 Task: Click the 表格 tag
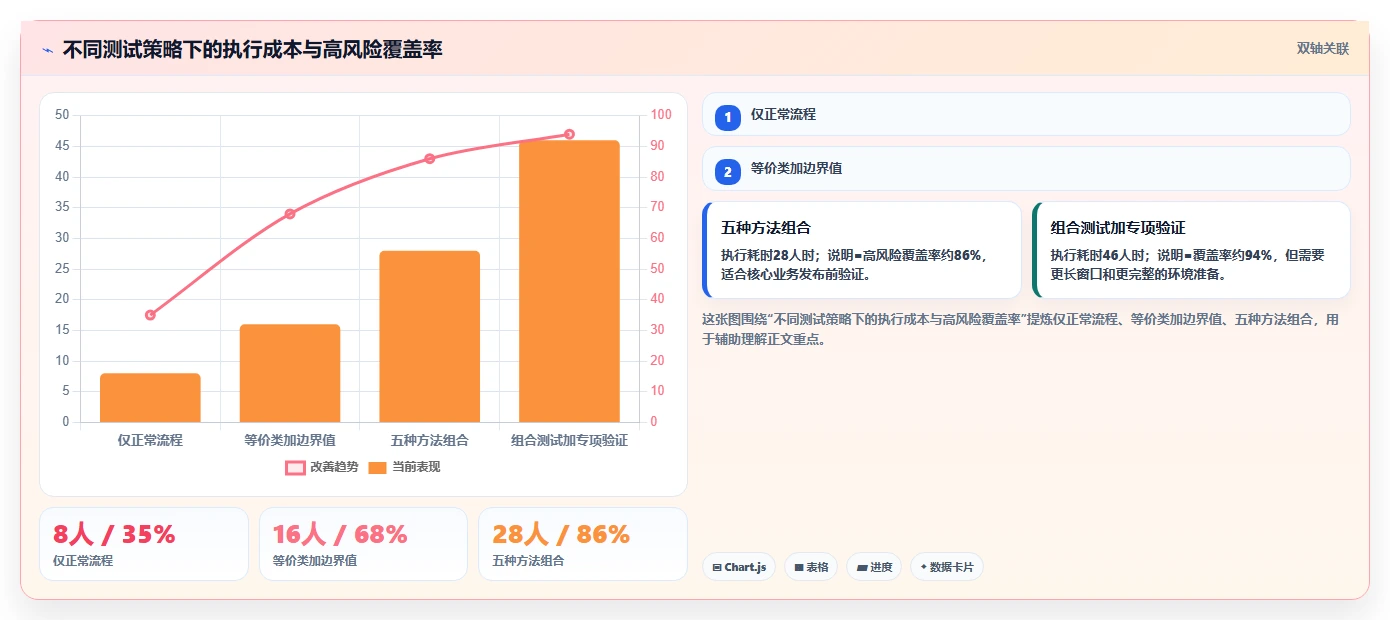[x=811, y=567]
